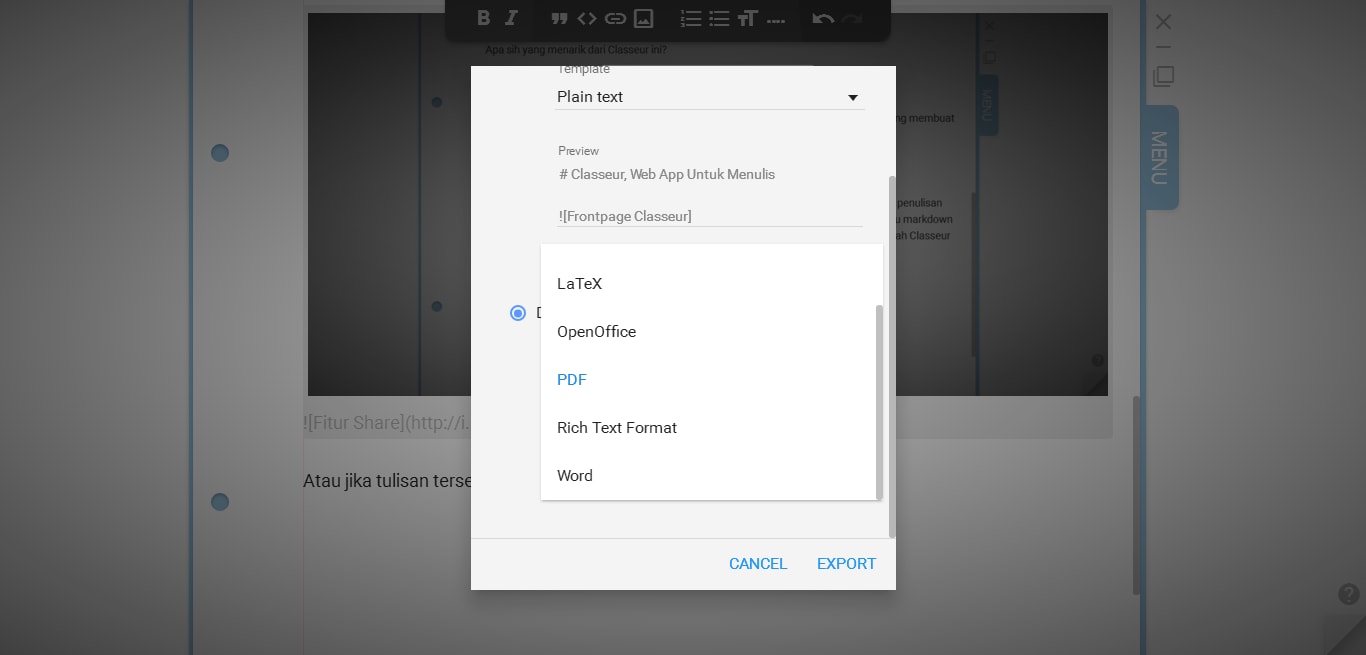The height and width of the screenshot is (655, 1366).
Task: Create a bulleted list from the toolbar
Action: [719, 18]
